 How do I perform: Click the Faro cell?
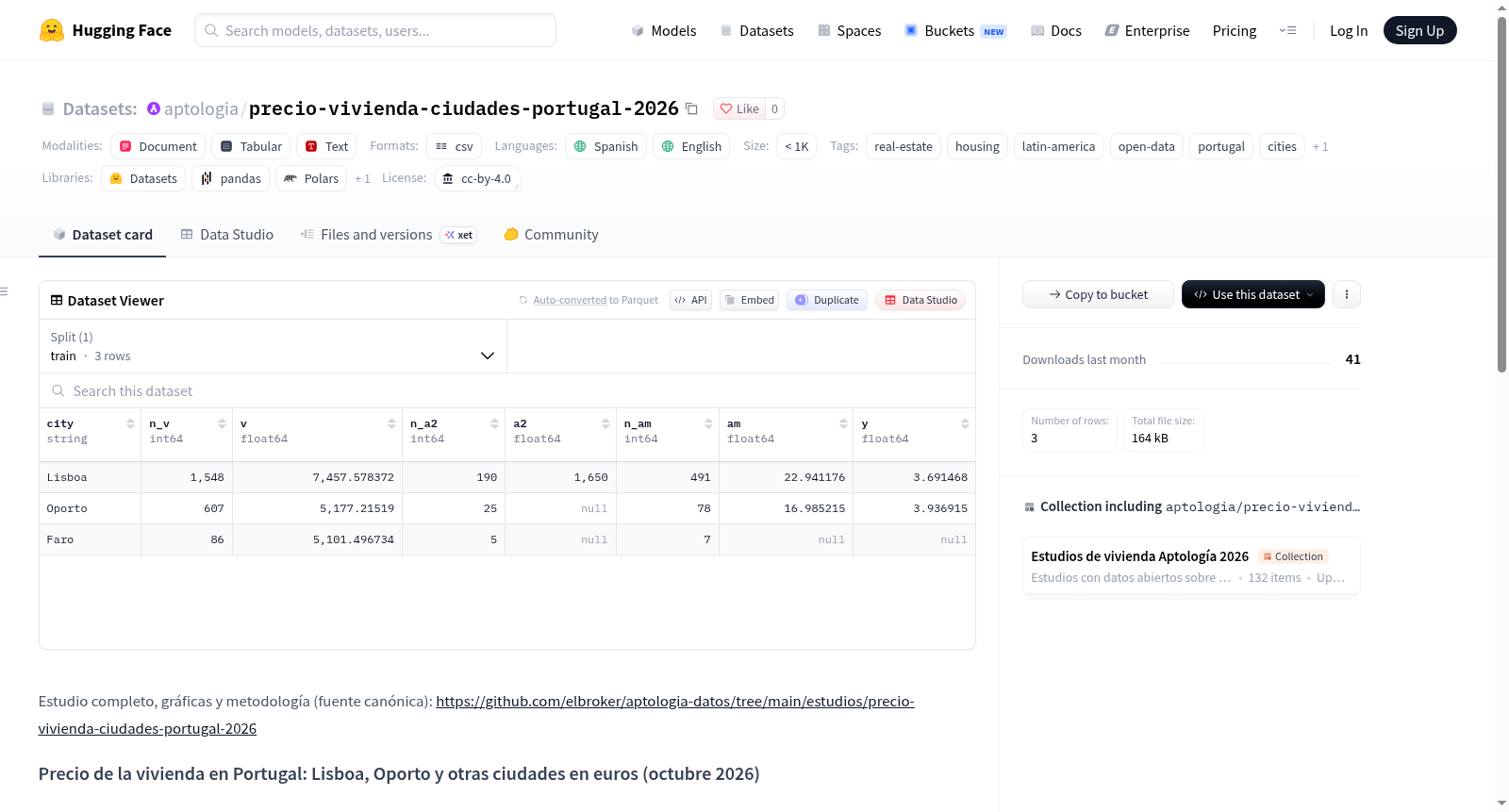tap(90, 539)
